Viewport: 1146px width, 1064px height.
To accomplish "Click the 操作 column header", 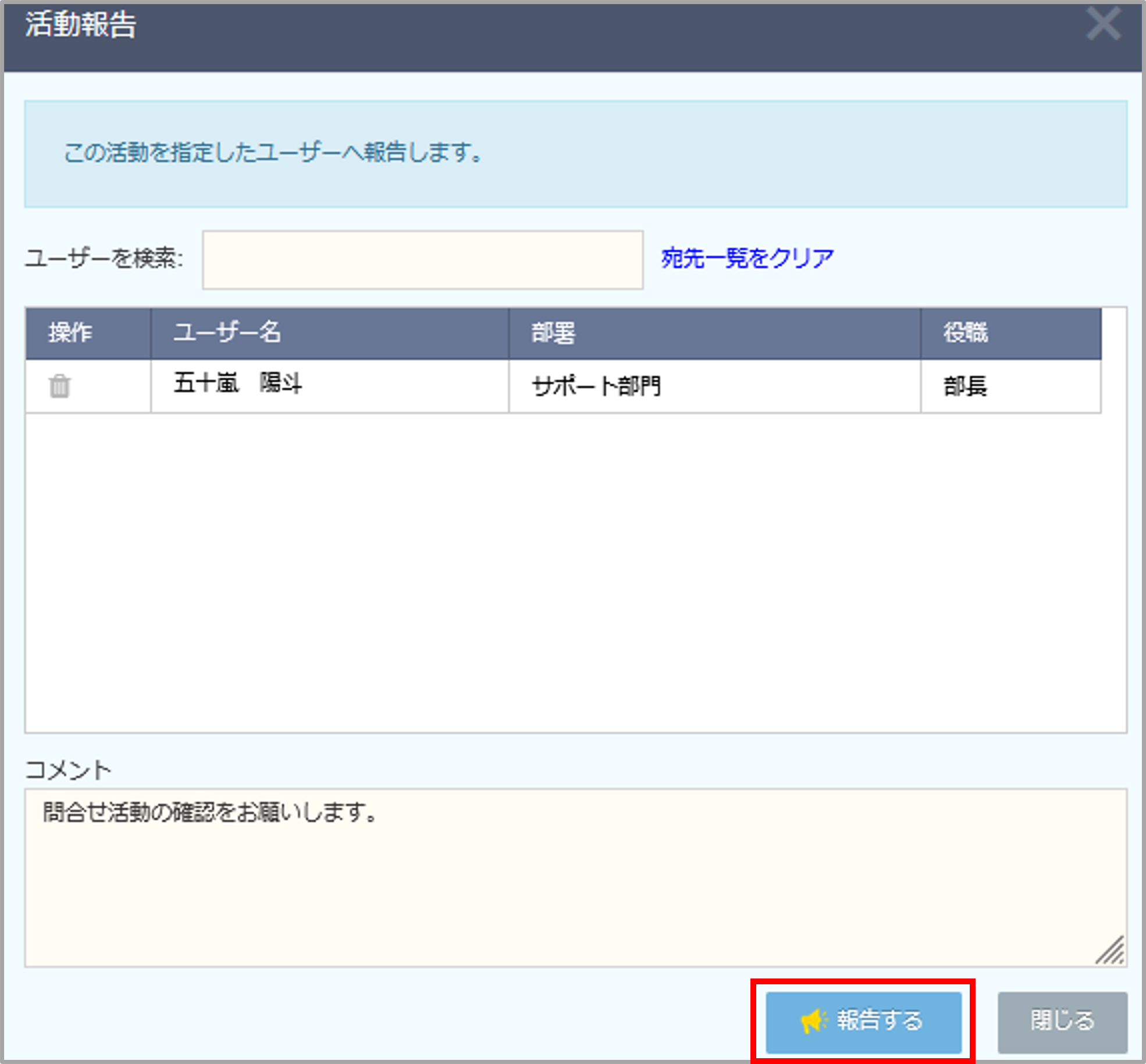I will click(x=70, y=333).
